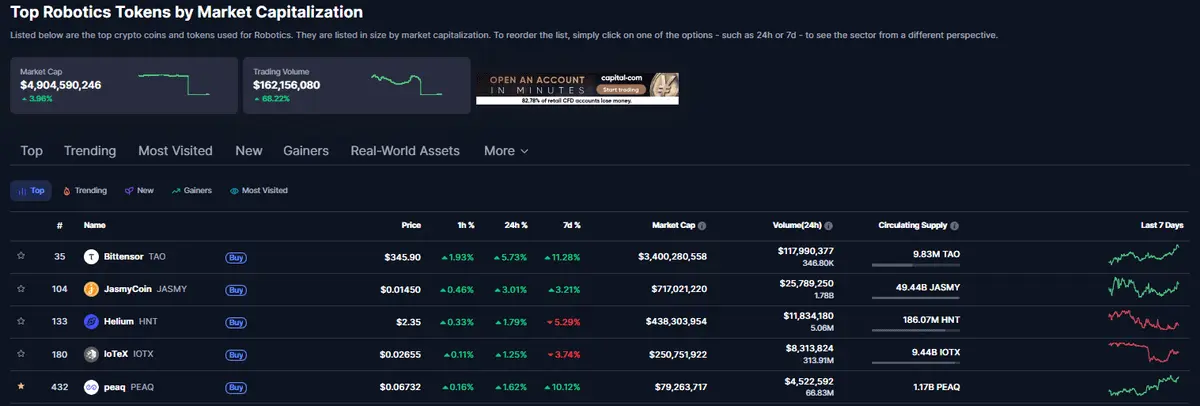Select the small Most Visited filter chip
Screen dimensions: 1200x406
click(259, 190)
